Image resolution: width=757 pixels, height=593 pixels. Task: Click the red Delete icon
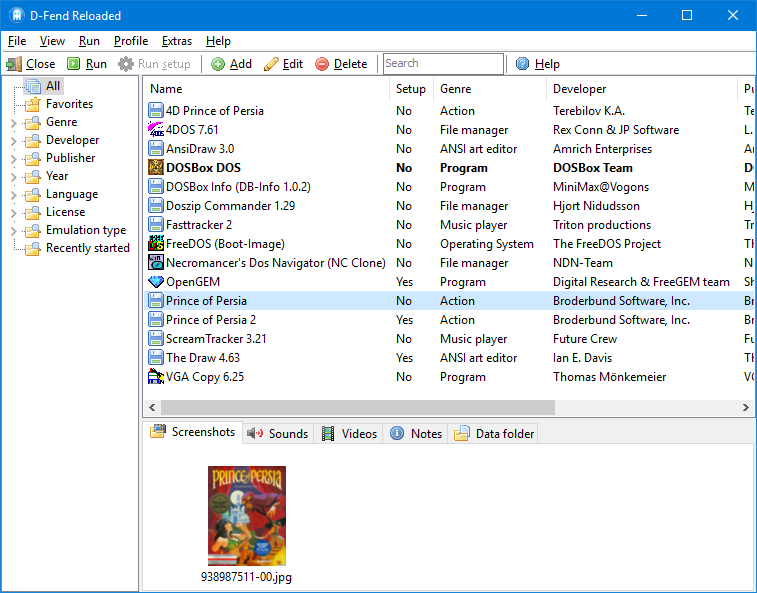point(322,64)
